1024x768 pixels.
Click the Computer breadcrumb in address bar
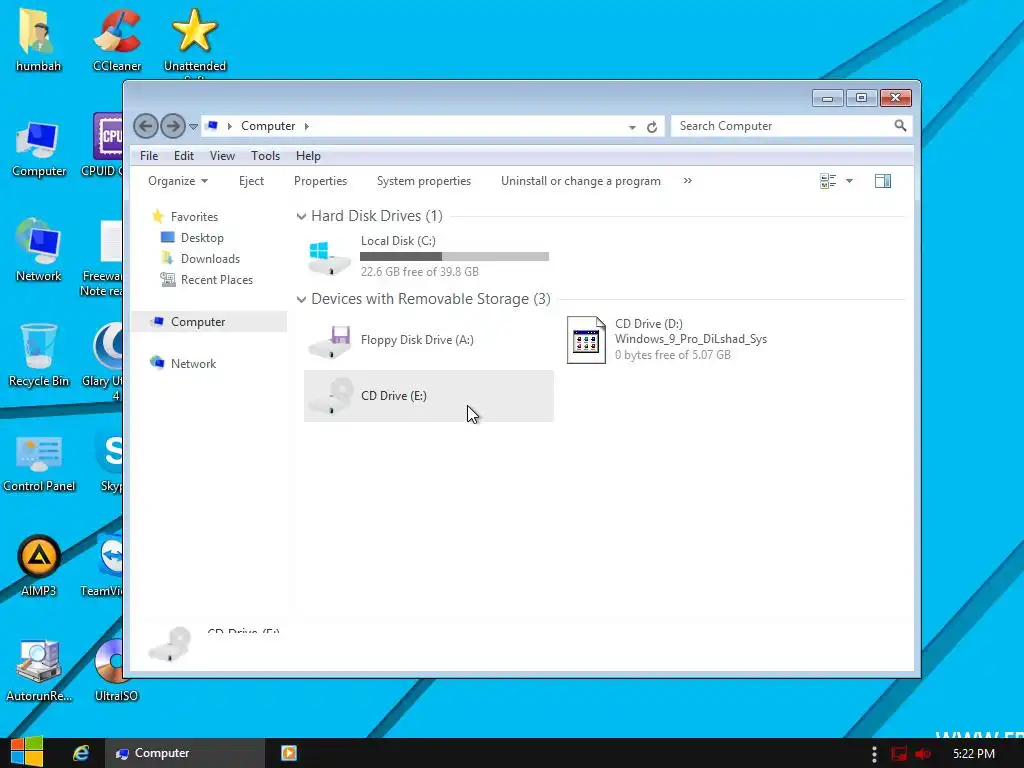(268, 126)
